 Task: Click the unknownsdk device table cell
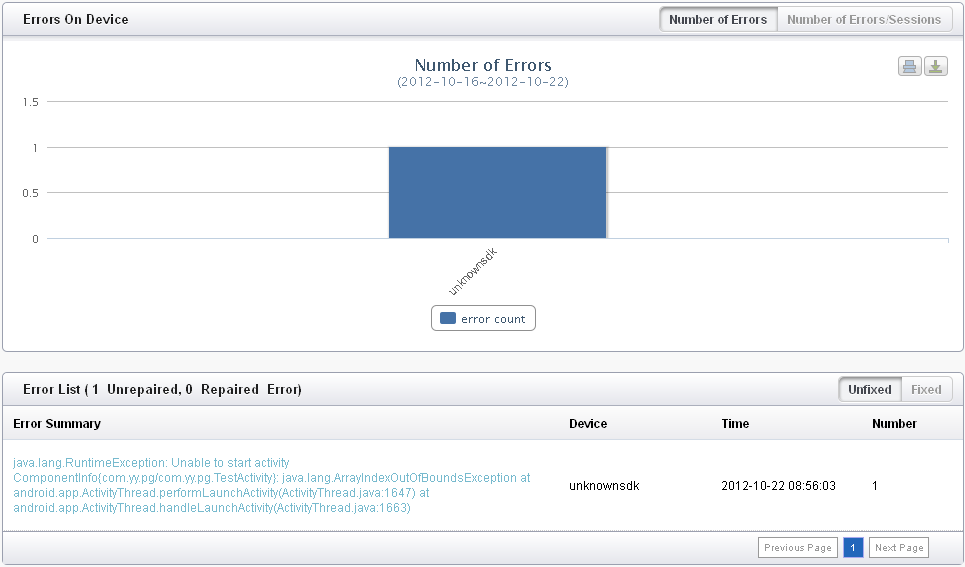coord(604,486)
